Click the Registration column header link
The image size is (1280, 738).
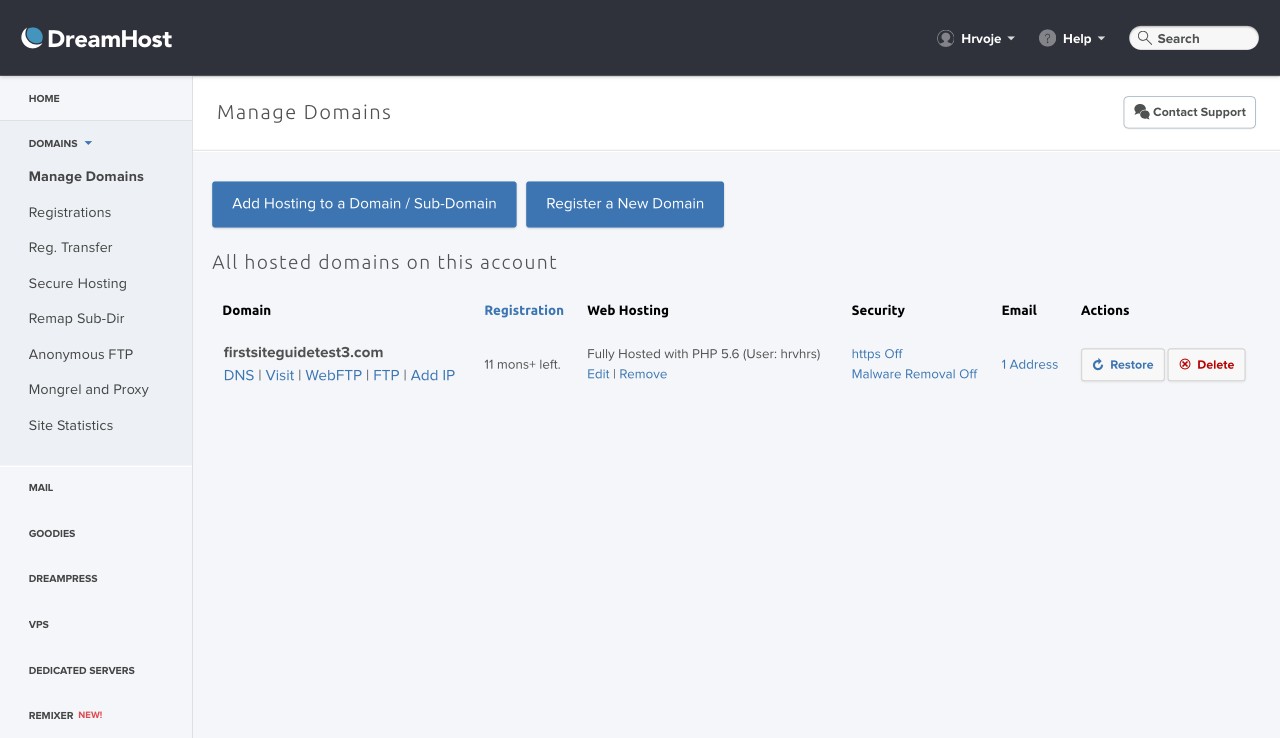(x=524, y=310)
